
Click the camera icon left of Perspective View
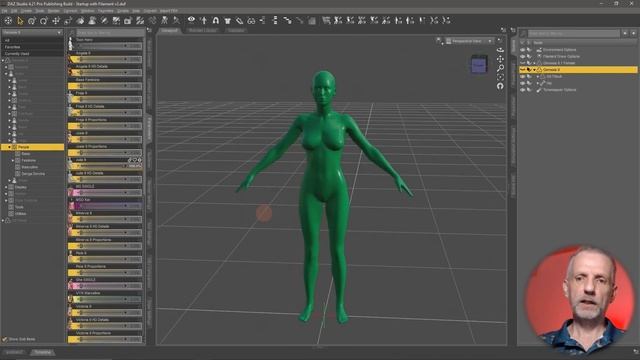[439, 41]
